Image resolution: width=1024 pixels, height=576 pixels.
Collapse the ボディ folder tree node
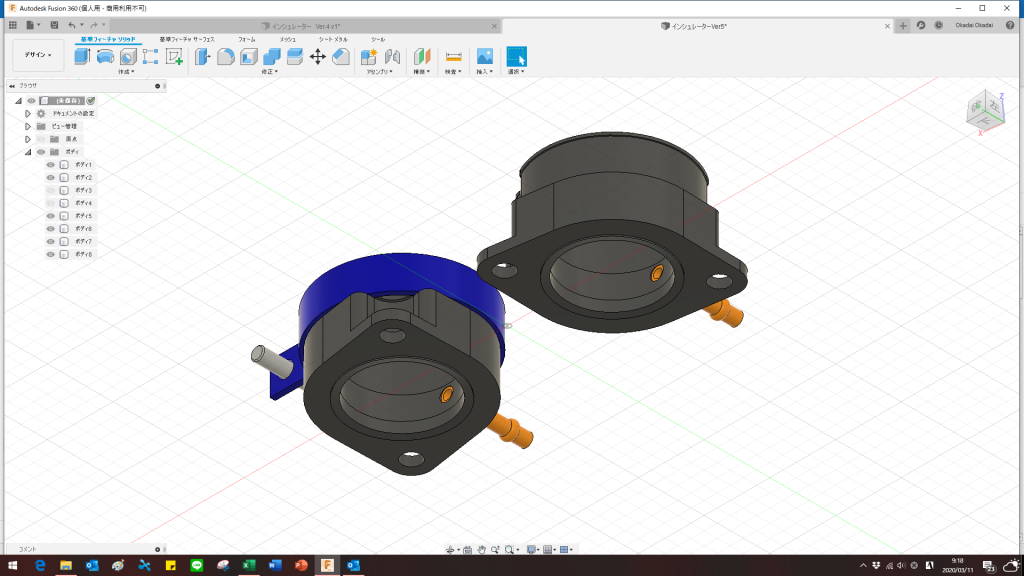point(27,152)
